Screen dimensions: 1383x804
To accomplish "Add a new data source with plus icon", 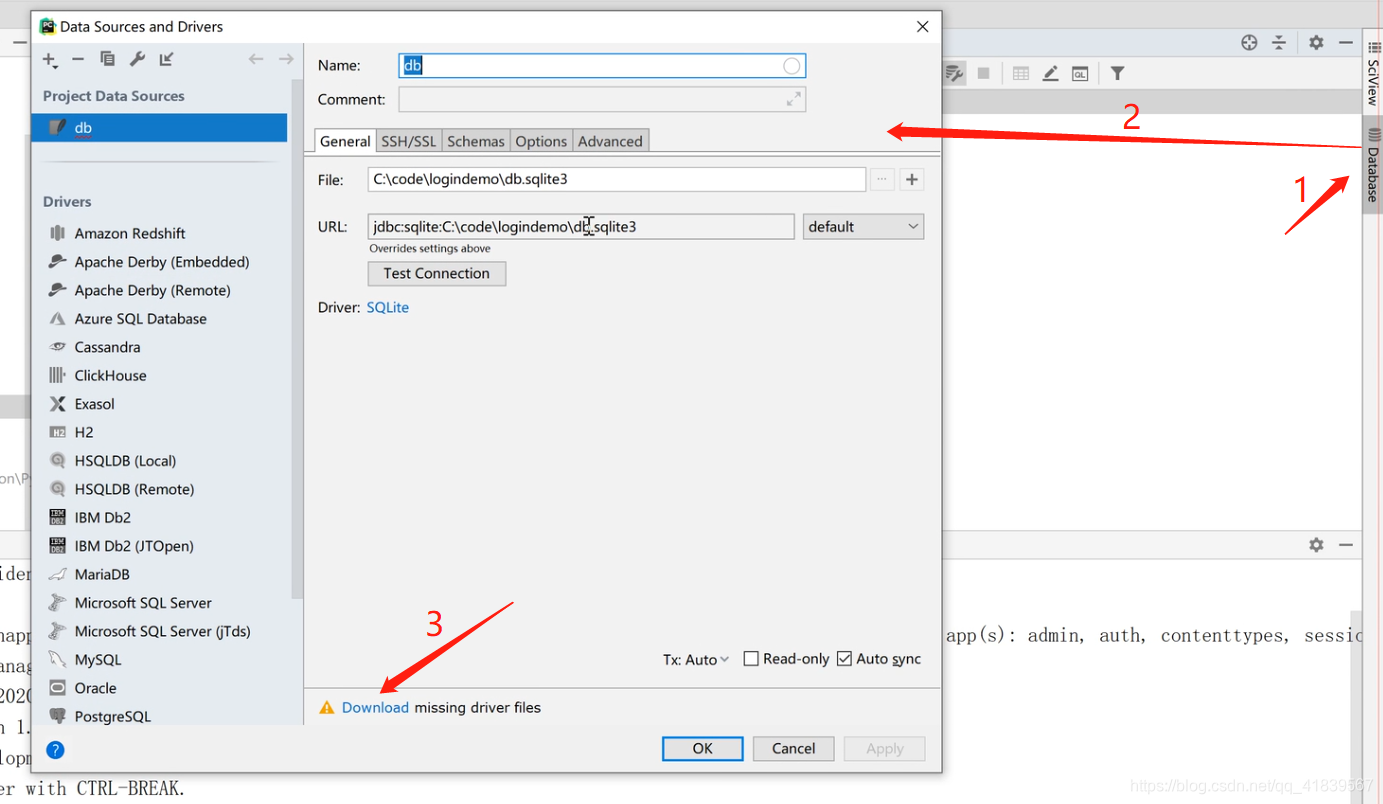I will (x=50, y=60).
